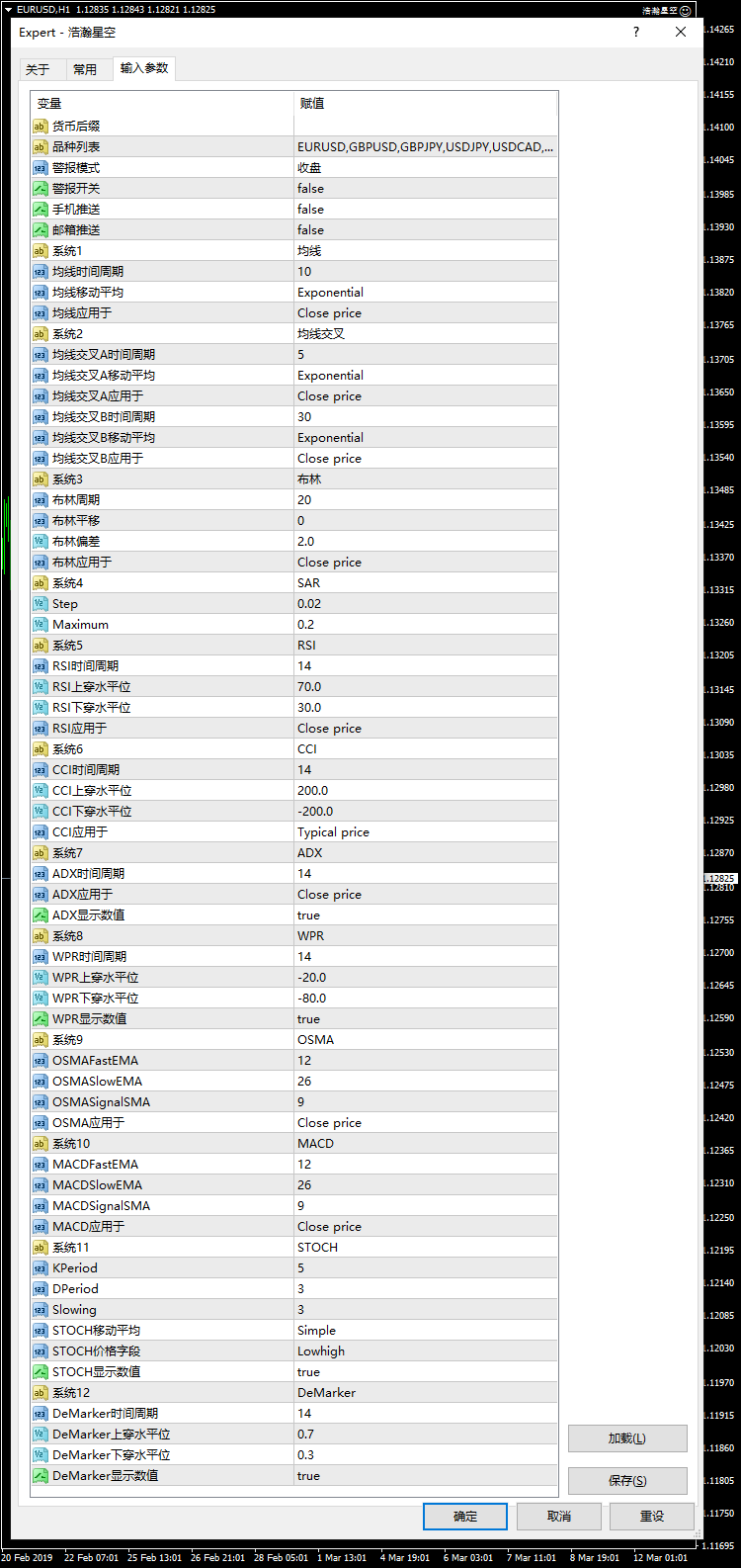Image resolution: width=741 pixels, height=1568 pixels.
Task: Click the 取消 button
Action: [559, 1517]
